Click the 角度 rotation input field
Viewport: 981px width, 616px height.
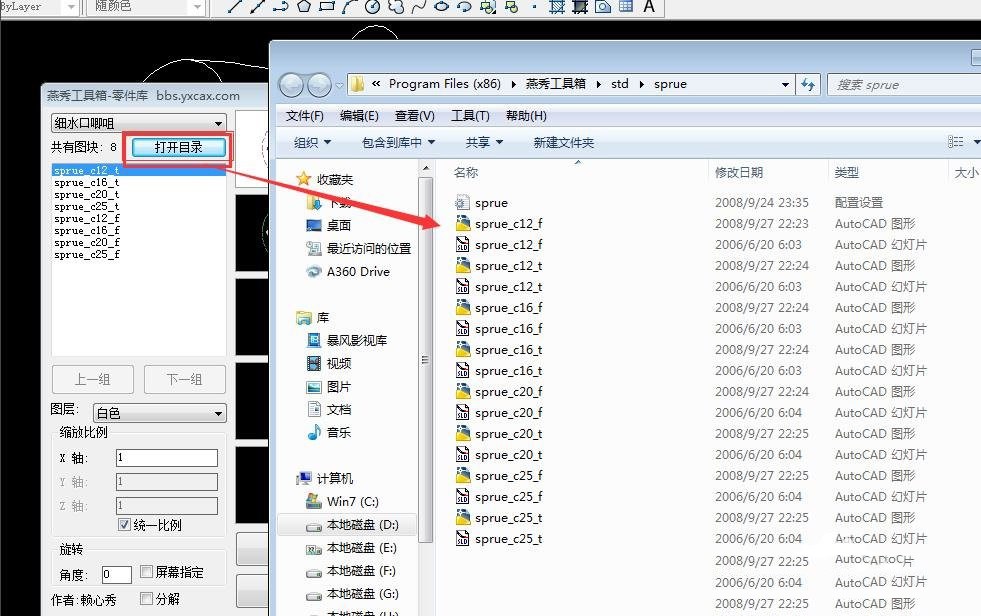coord(116,574)
